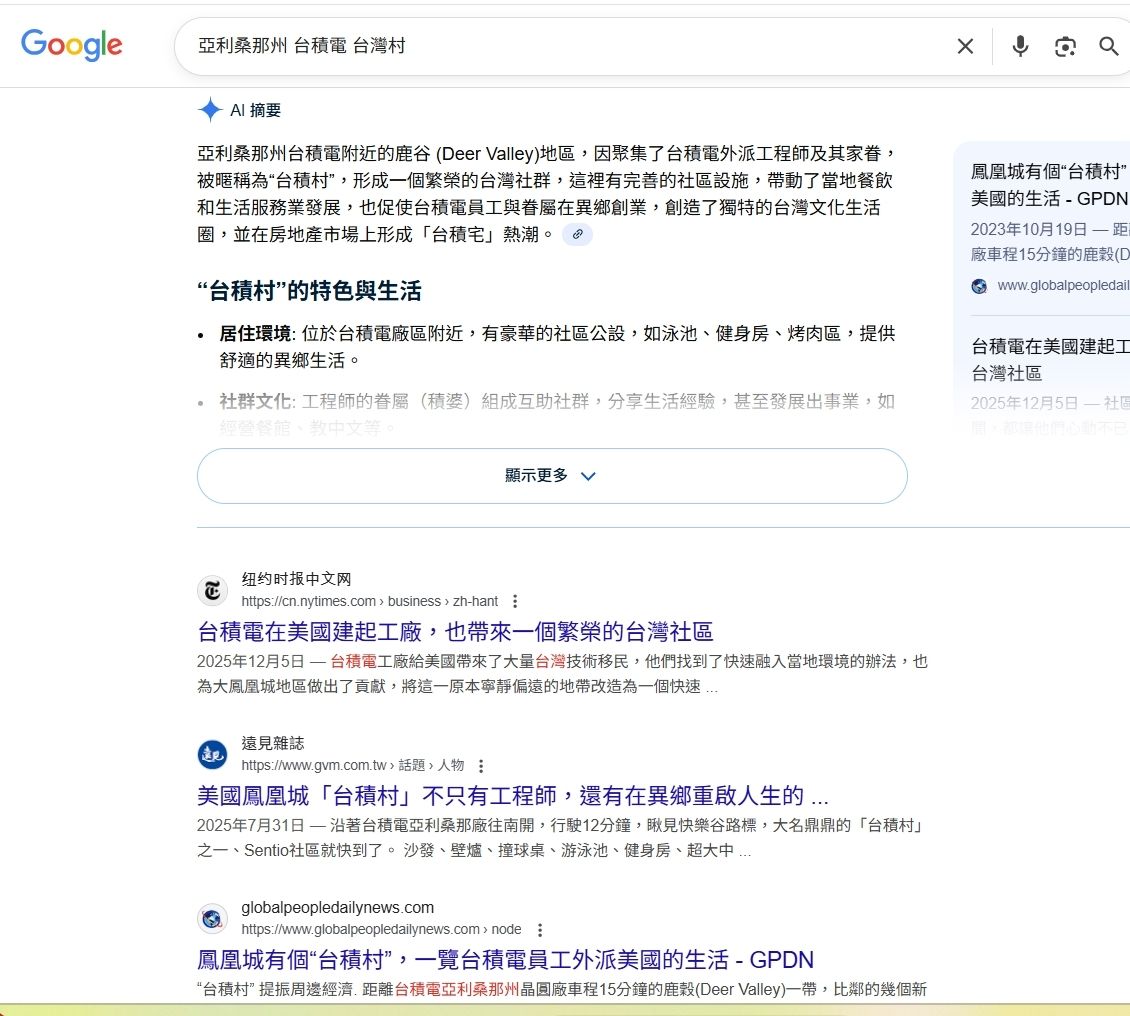1130x1016 pixels.
Task: Open 美國鳳凰城「台積村」 article from 遠見雜誌
Action: tap(512, 796)
